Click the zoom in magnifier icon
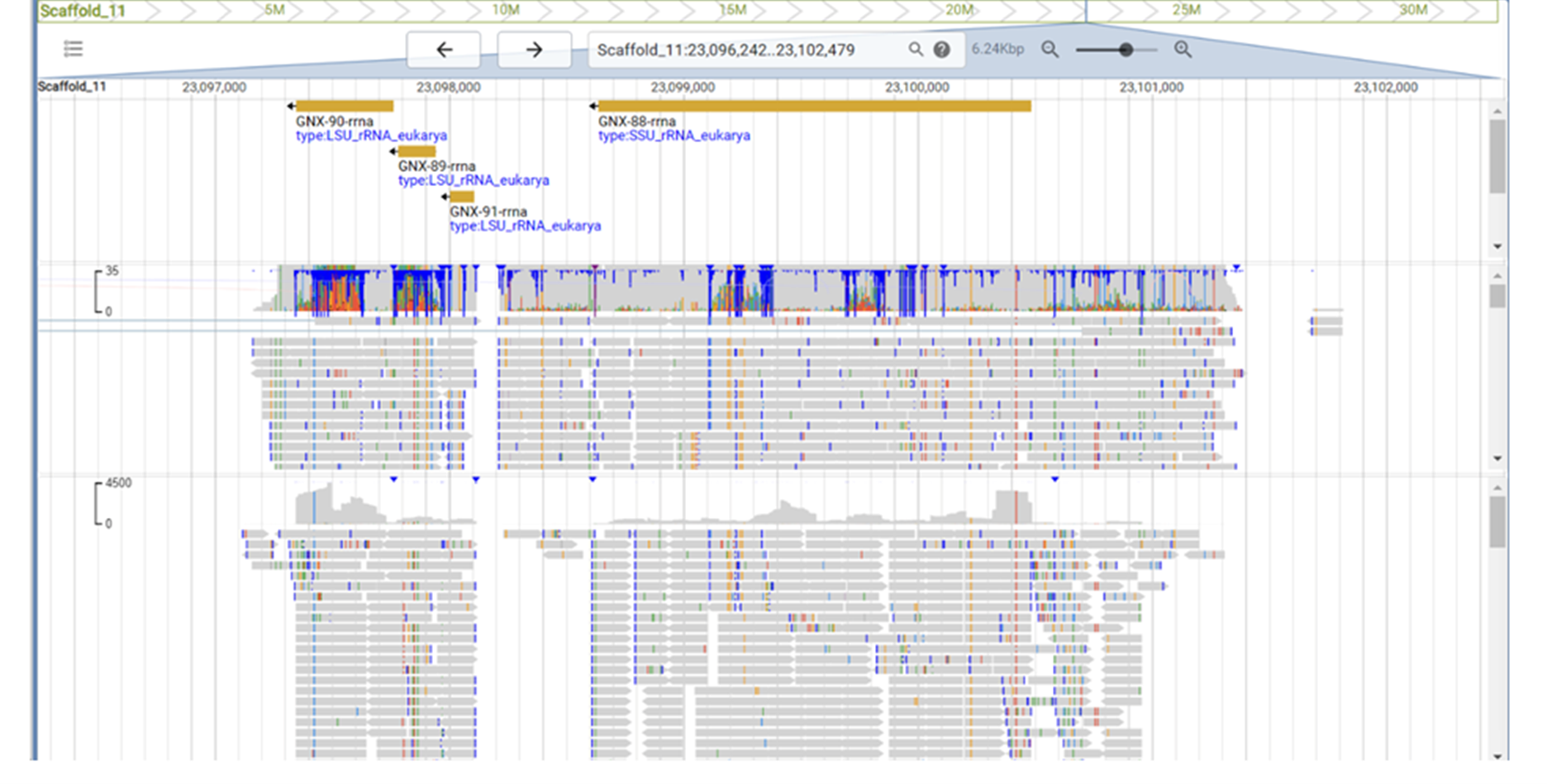 tap(1182, 50)
